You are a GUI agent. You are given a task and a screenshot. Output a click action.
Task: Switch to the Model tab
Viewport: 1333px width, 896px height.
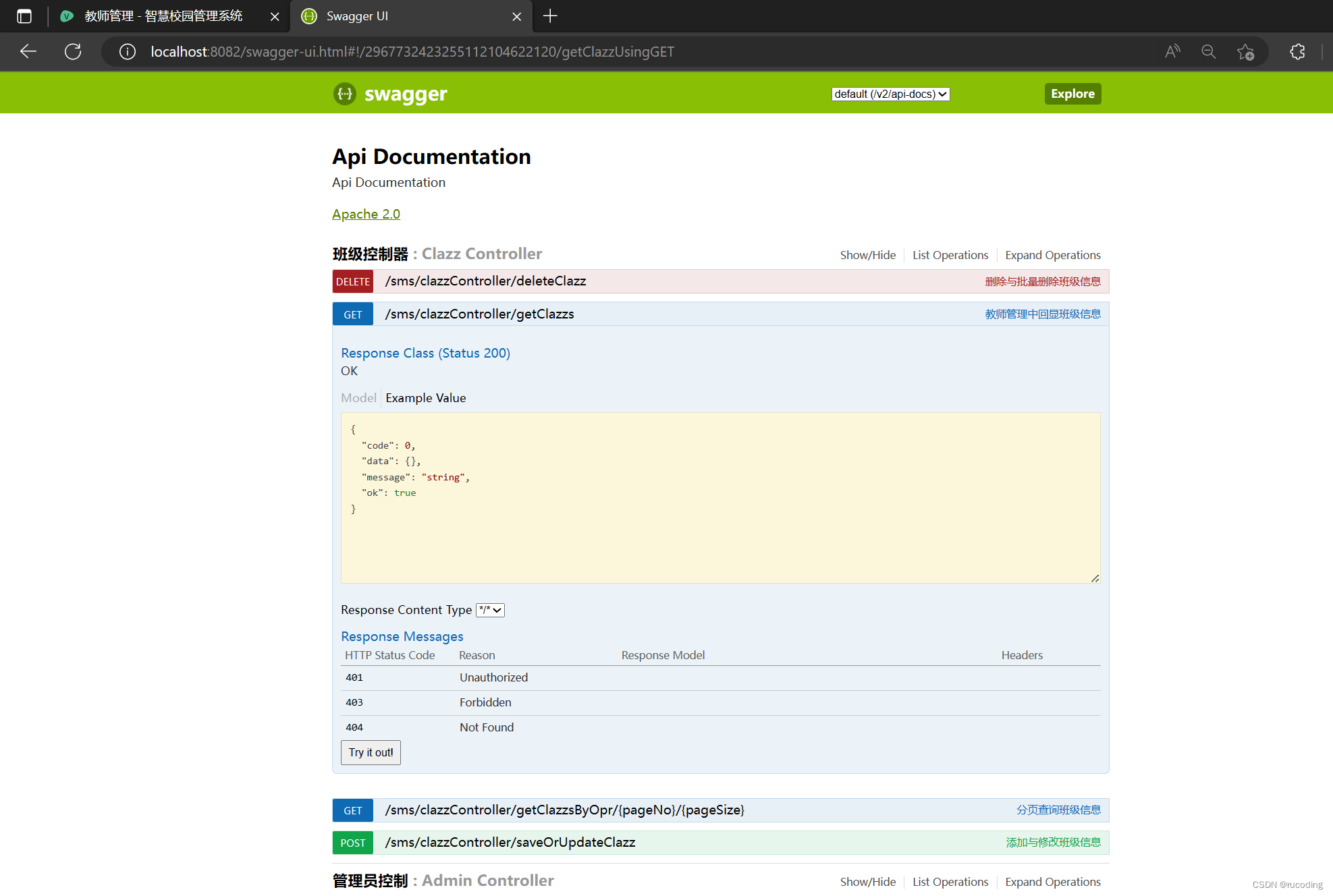coord(358,398)
